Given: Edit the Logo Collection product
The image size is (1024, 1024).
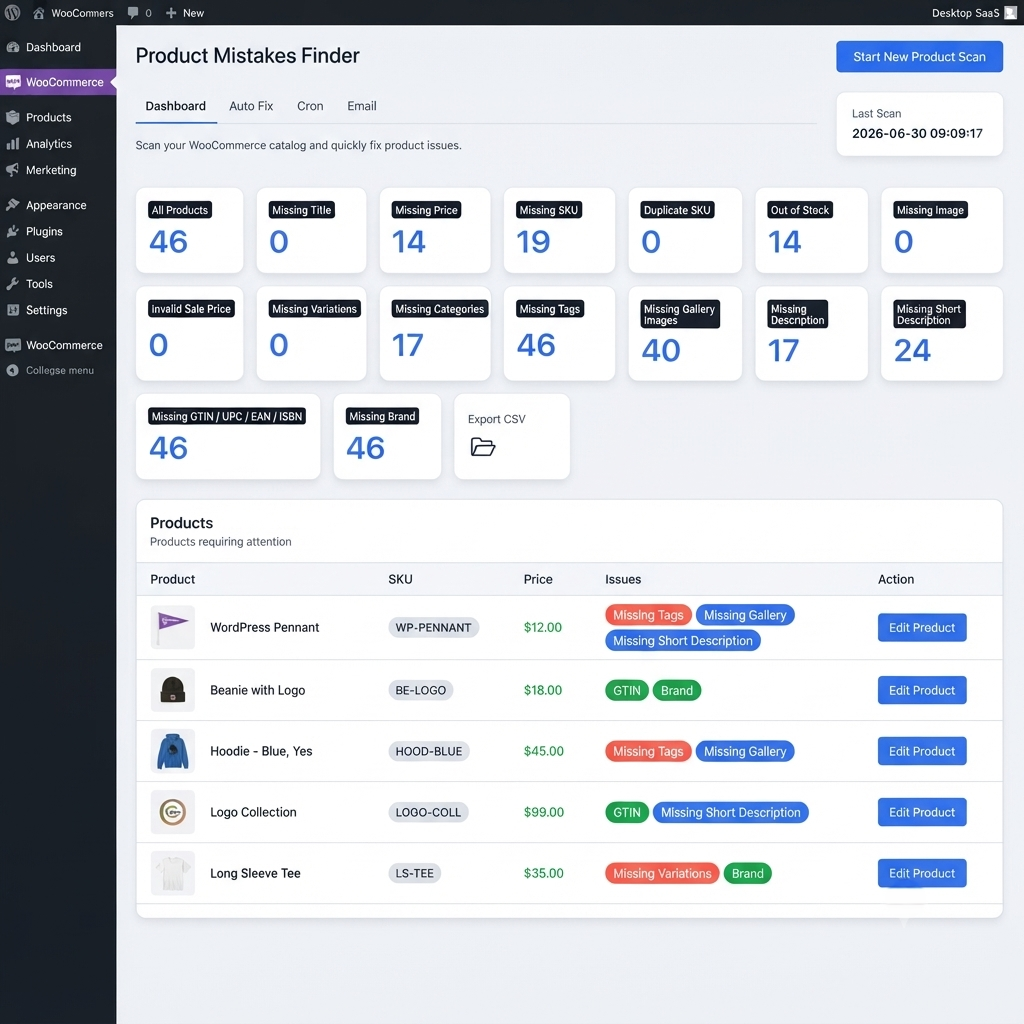Looking at the screenshot, I should coord(921,812).
